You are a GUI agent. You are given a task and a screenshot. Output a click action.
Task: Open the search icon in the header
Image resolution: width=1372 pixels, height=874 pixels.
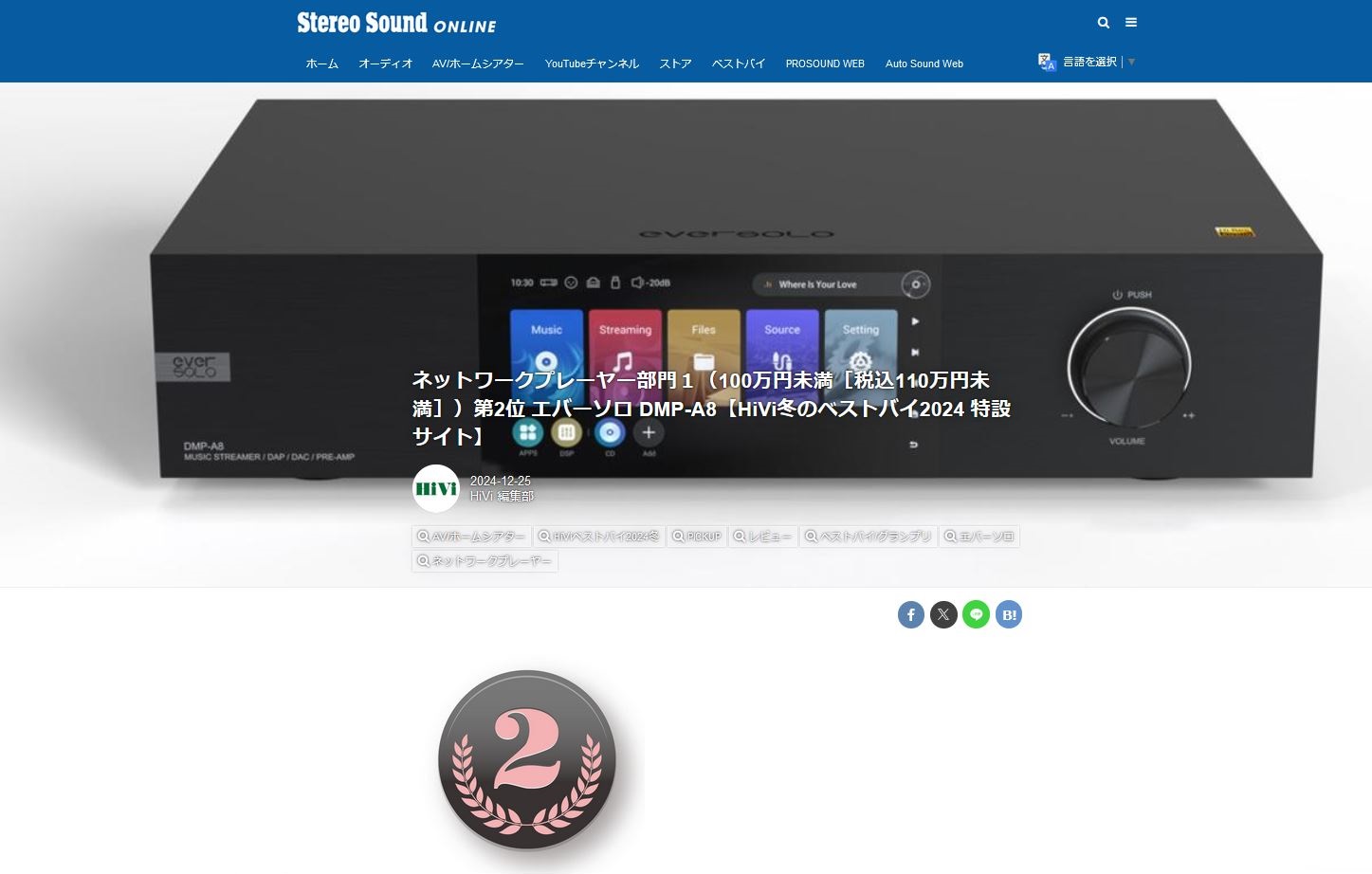click(x=1103, y=23)
